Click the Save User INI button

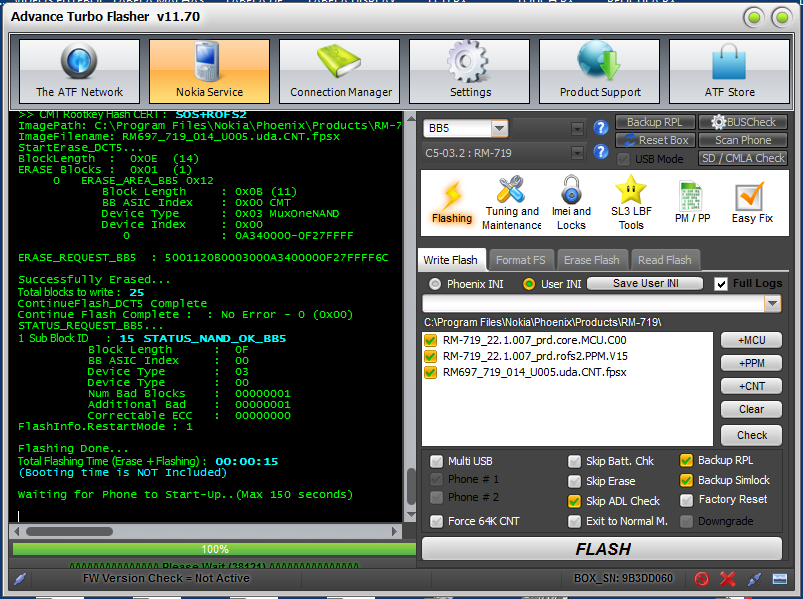tap(645, 283)
